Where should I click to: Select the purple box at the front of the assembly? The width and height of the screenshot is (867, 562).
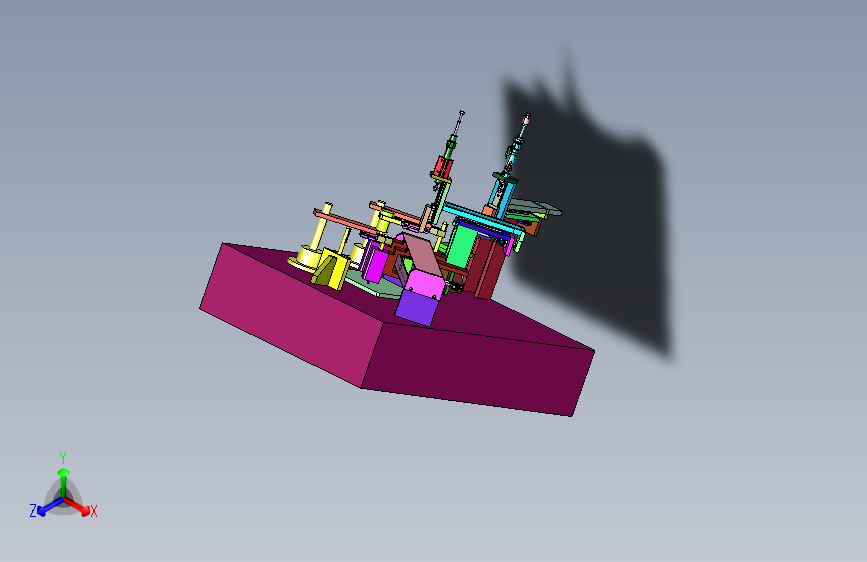[x=416, y=309]
